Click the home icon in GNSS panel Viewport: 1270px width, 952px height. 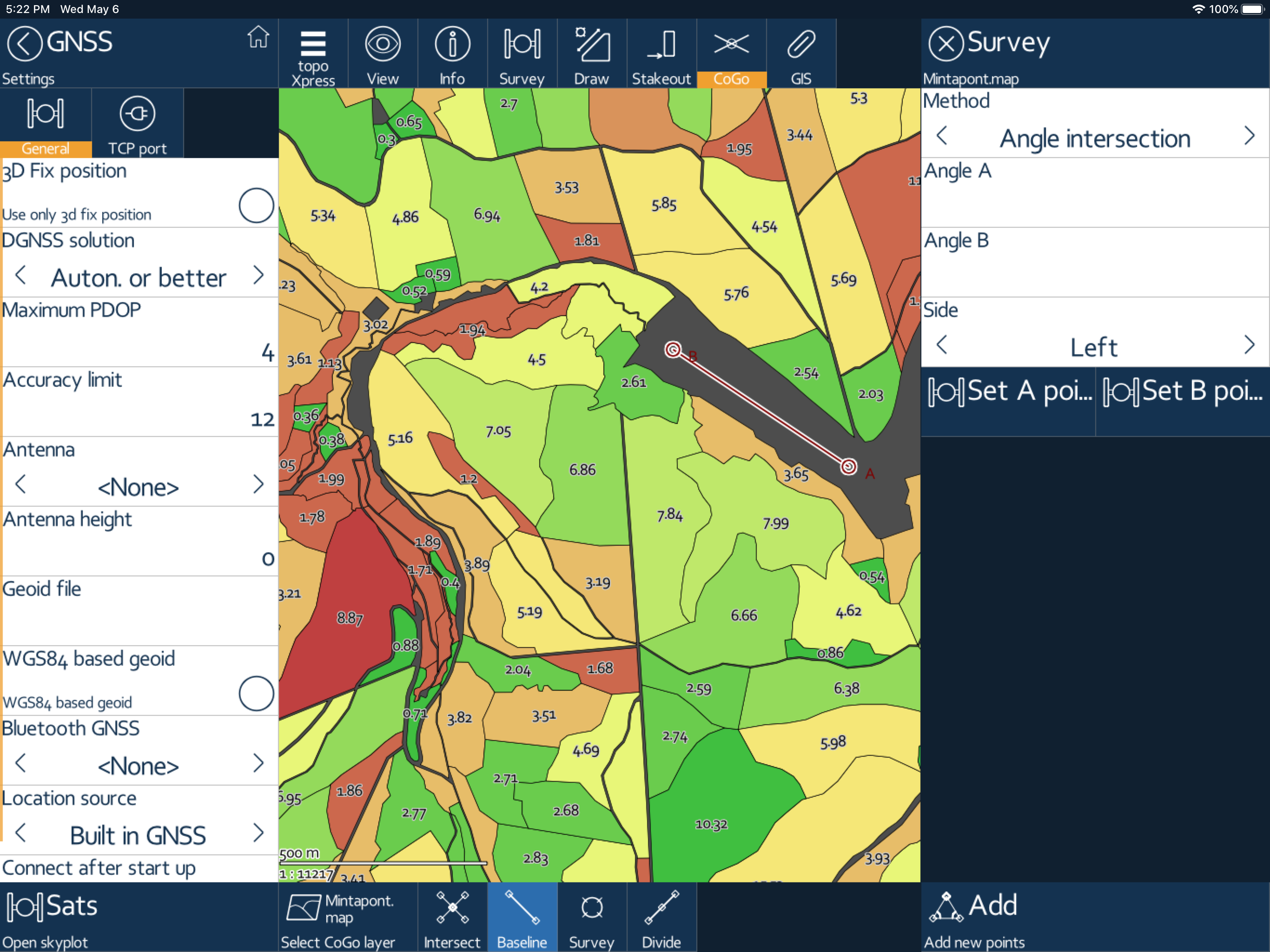258,38
